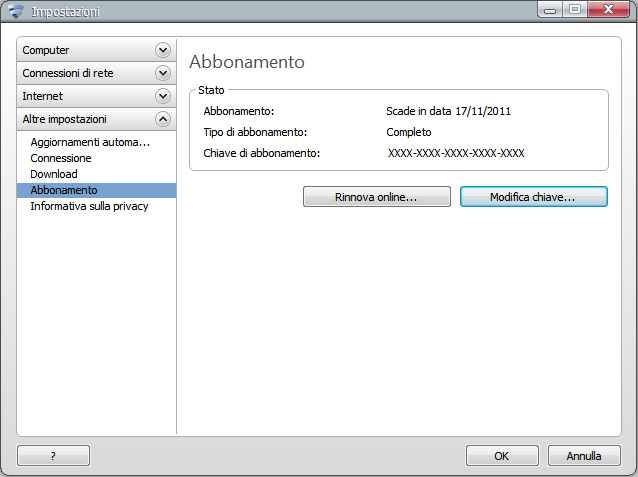The height and width of the screenshot is (477, 638).
Task: Collapse the Altre impostazioni chevron
Action: pos(163,119)
